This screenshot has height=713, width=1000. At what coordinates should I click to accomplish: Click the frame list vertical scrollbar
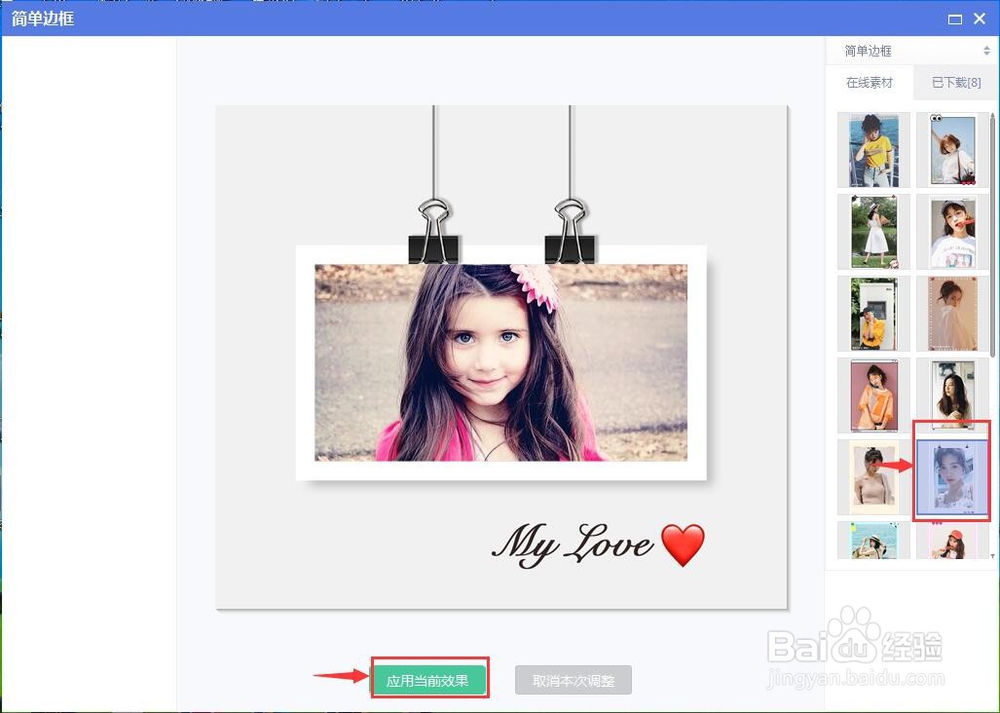[992, 236]
